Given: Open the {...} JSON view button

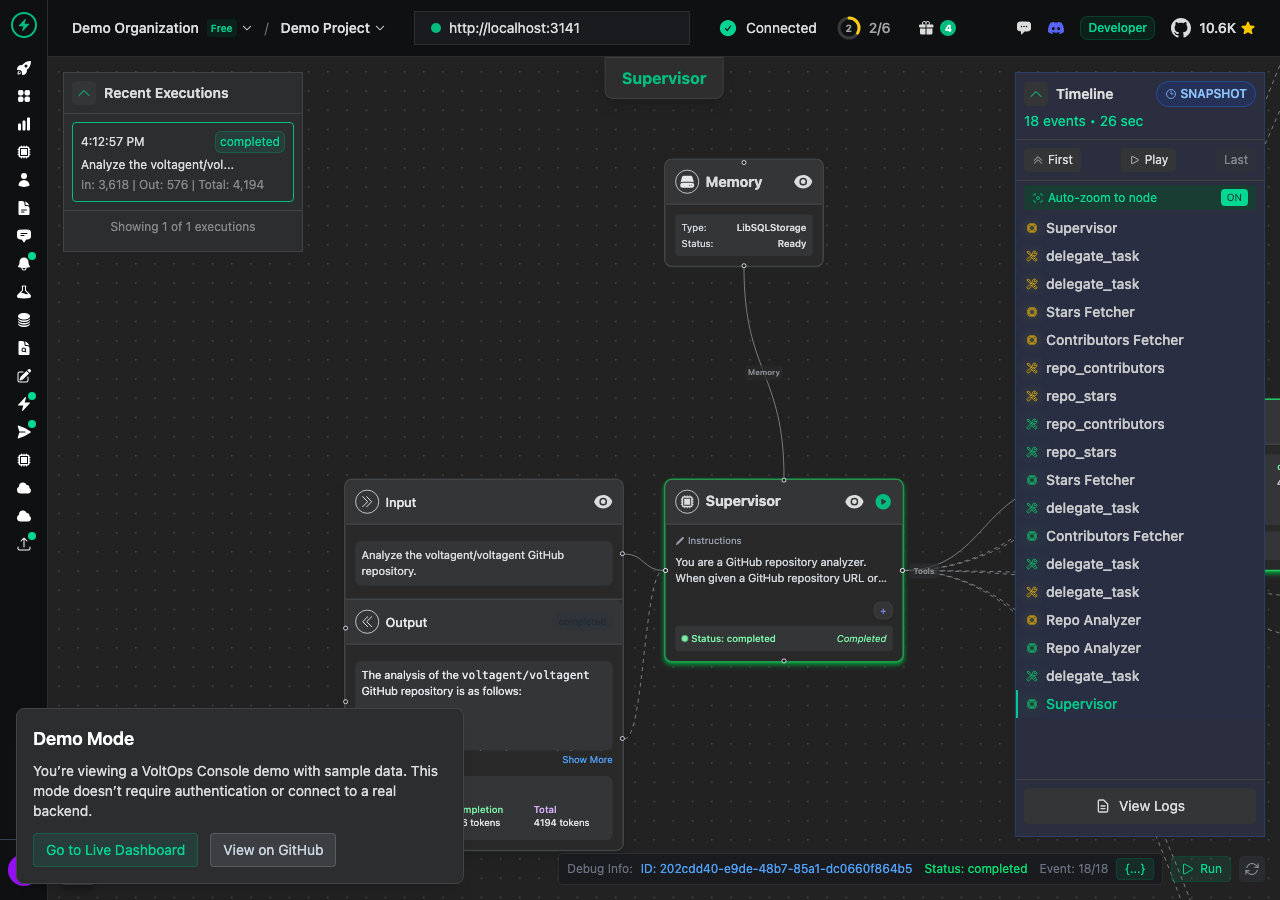Looking at the screenshot, I should point(1135,869).
